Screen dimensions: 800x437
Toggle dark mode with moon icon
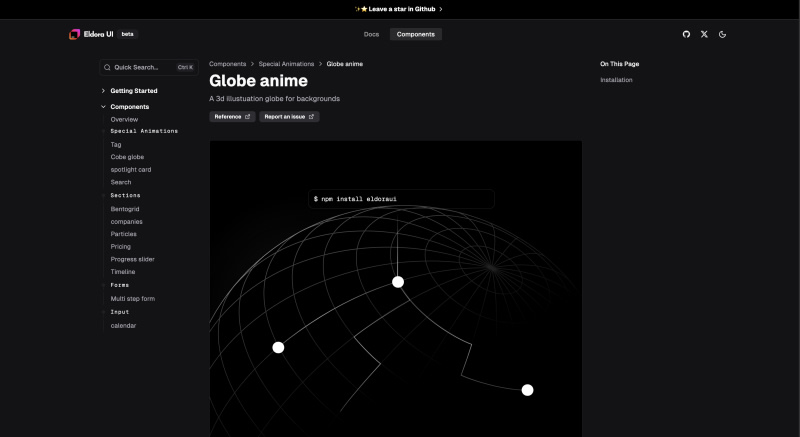click(722, 34)
